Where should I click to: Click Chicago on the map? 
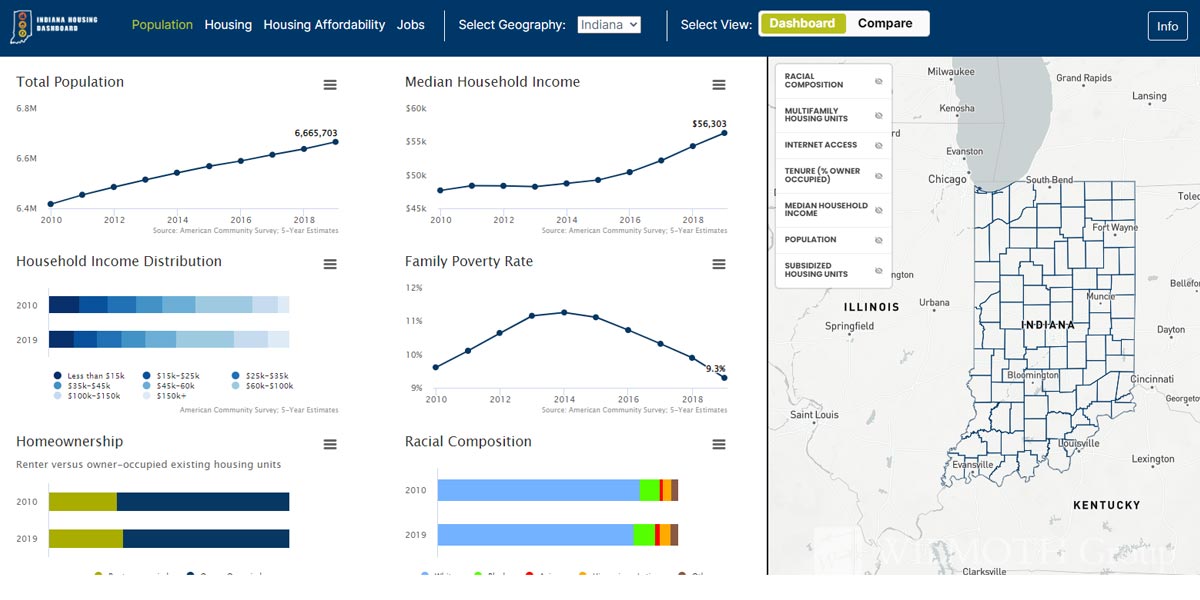pos(947,180)
